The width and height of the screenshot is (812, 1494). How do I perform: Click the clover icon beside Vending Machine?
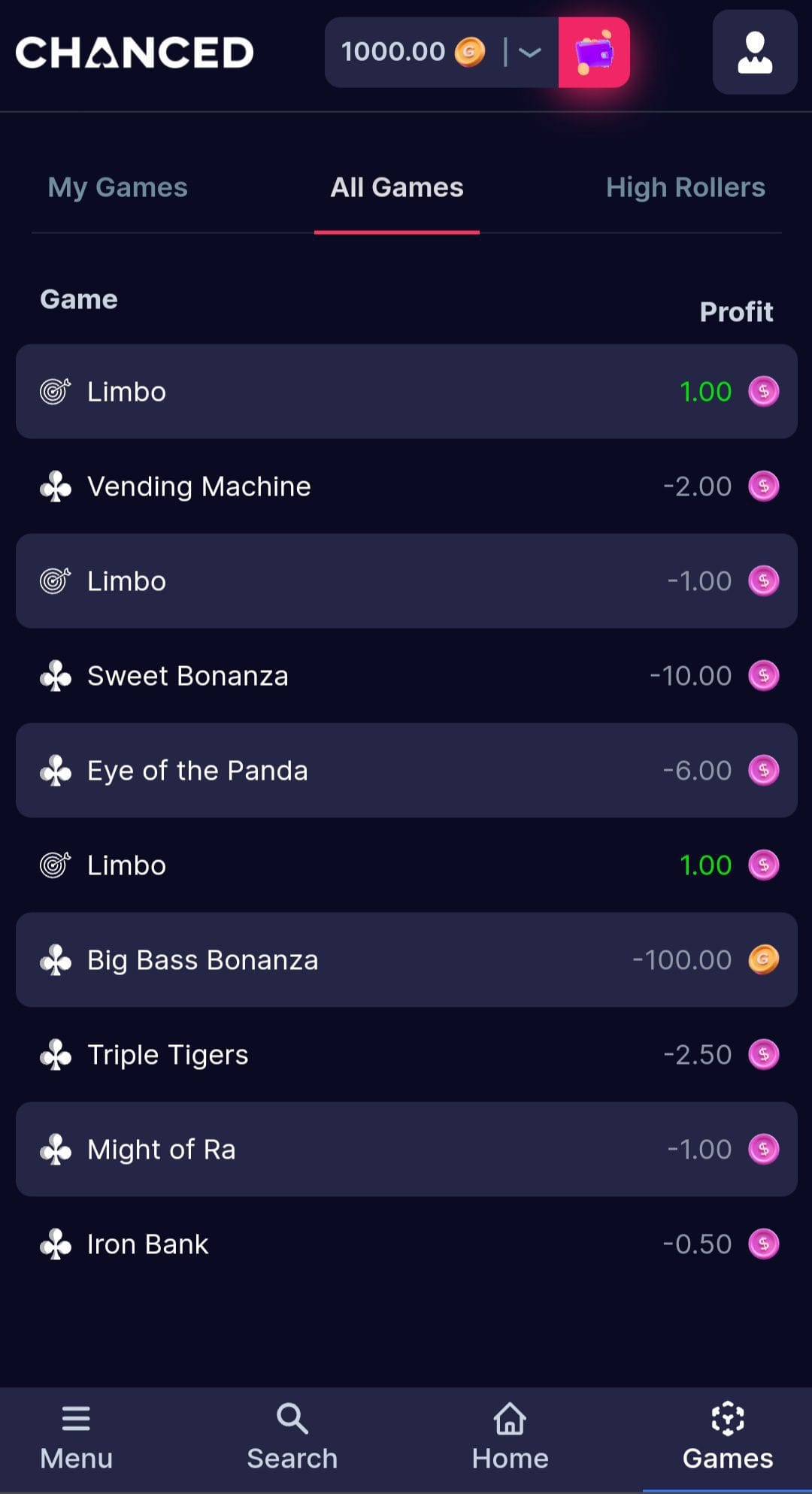point(56,486)
